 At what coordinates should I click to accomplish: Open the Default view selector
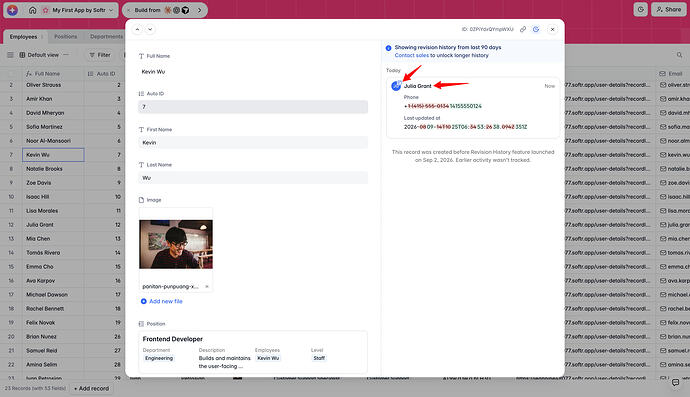(x=39, y=55)
